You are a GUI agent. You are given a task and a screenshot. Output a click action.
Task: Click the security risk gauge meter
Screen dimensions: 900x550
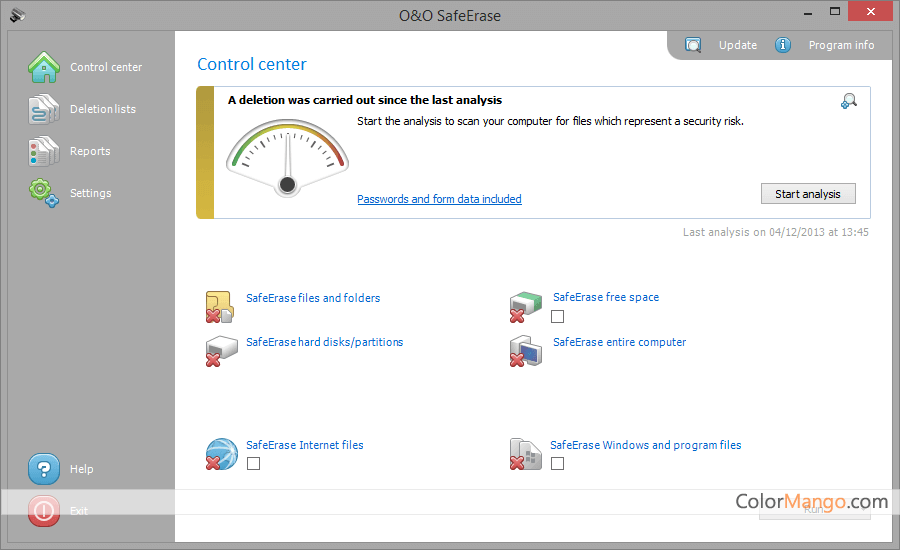point(287,156)
